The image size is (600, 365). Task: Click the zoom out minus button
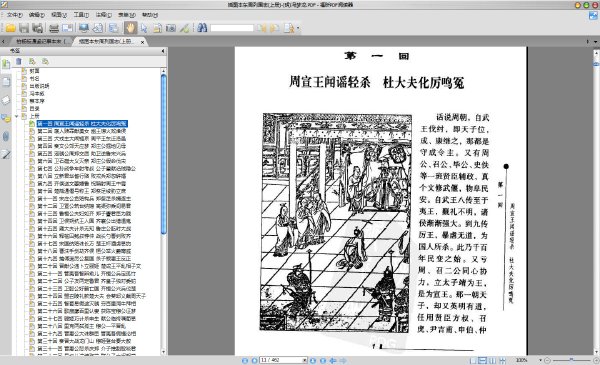[x=547, y=360]
